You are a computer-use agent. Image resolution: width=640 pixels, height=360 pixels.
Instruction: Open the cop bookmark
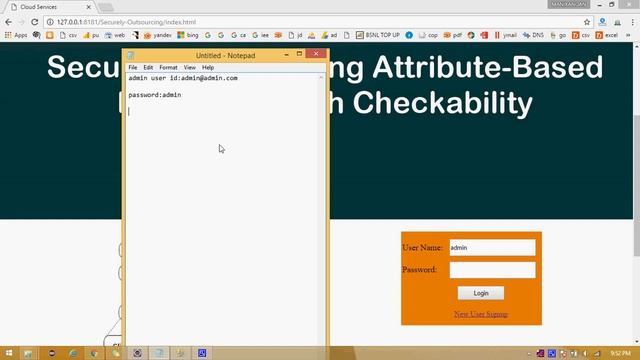click(428, 35)
